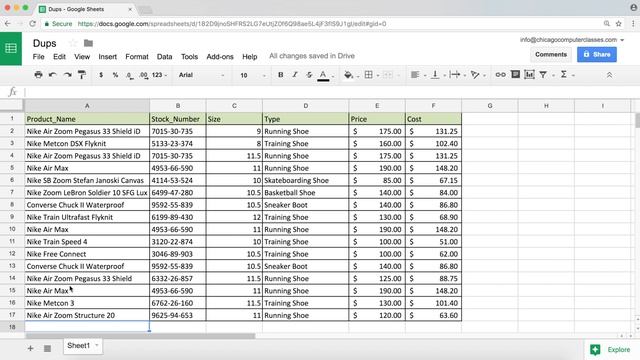Click the Product_Name header cell
This screenshot has height=360, width=640.
tap(87, 119)
